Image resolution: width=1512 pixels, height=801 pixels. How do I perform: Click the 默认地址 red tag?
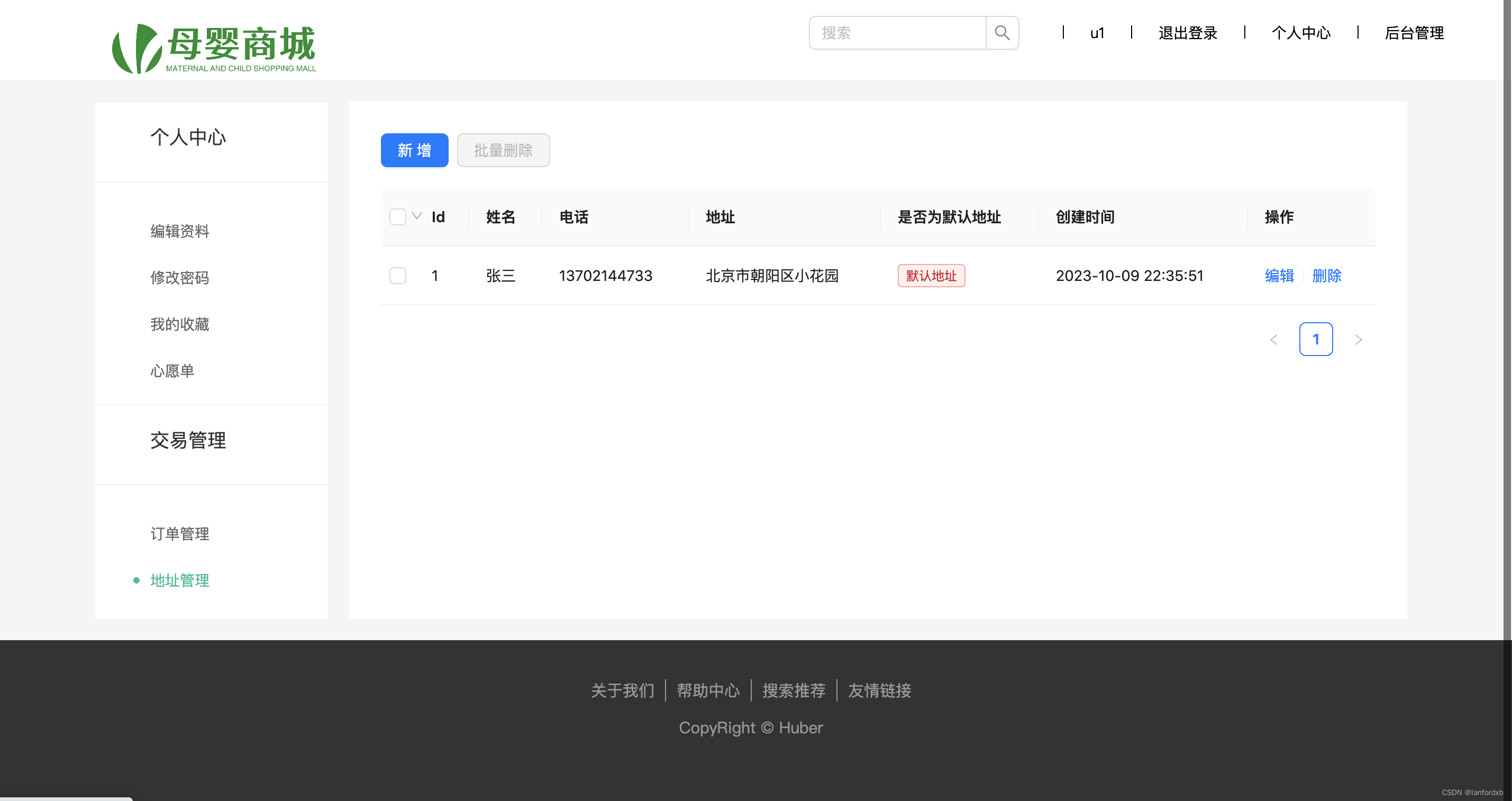[x=931, y=275]
